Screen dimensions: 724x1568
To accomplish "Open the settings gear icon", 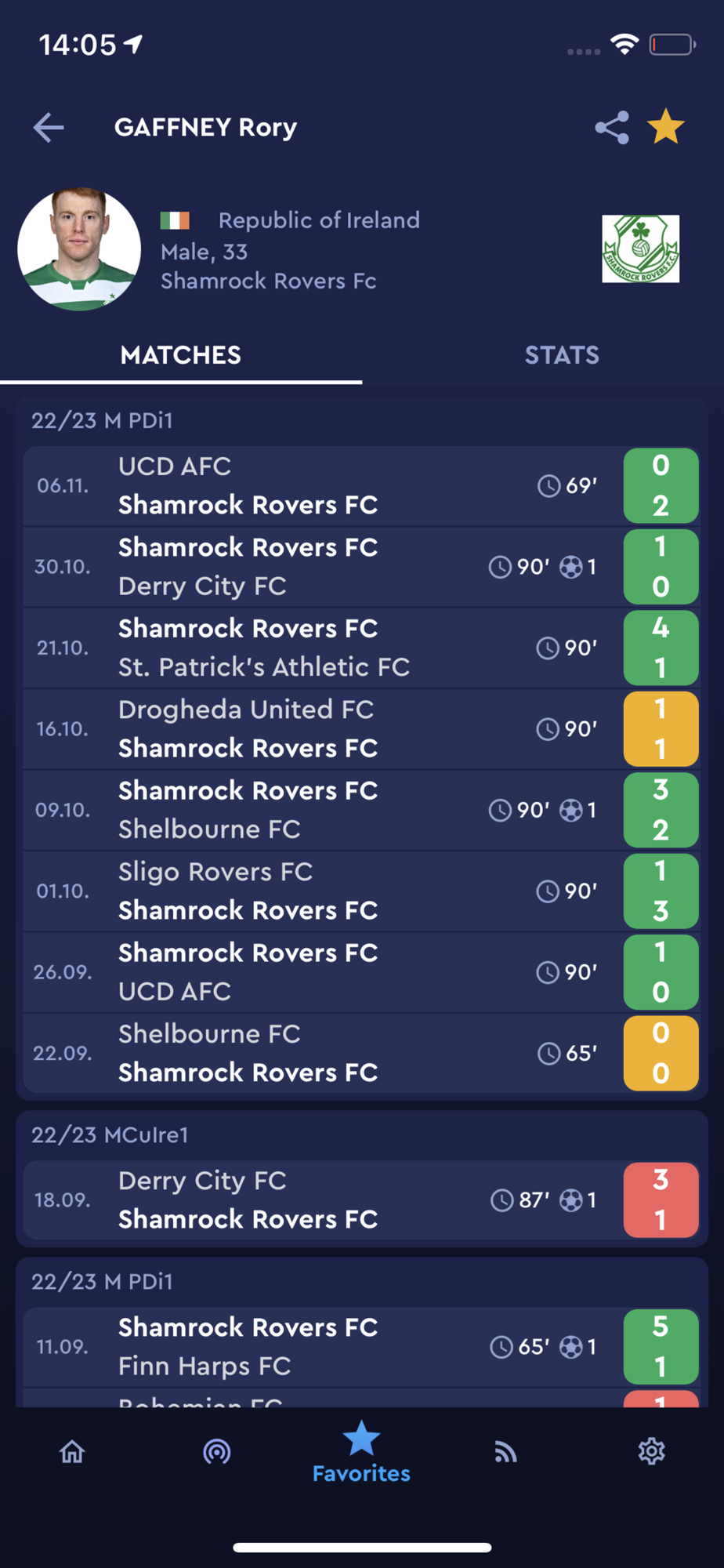I will pyautogui.click(x=651, y=1452).
